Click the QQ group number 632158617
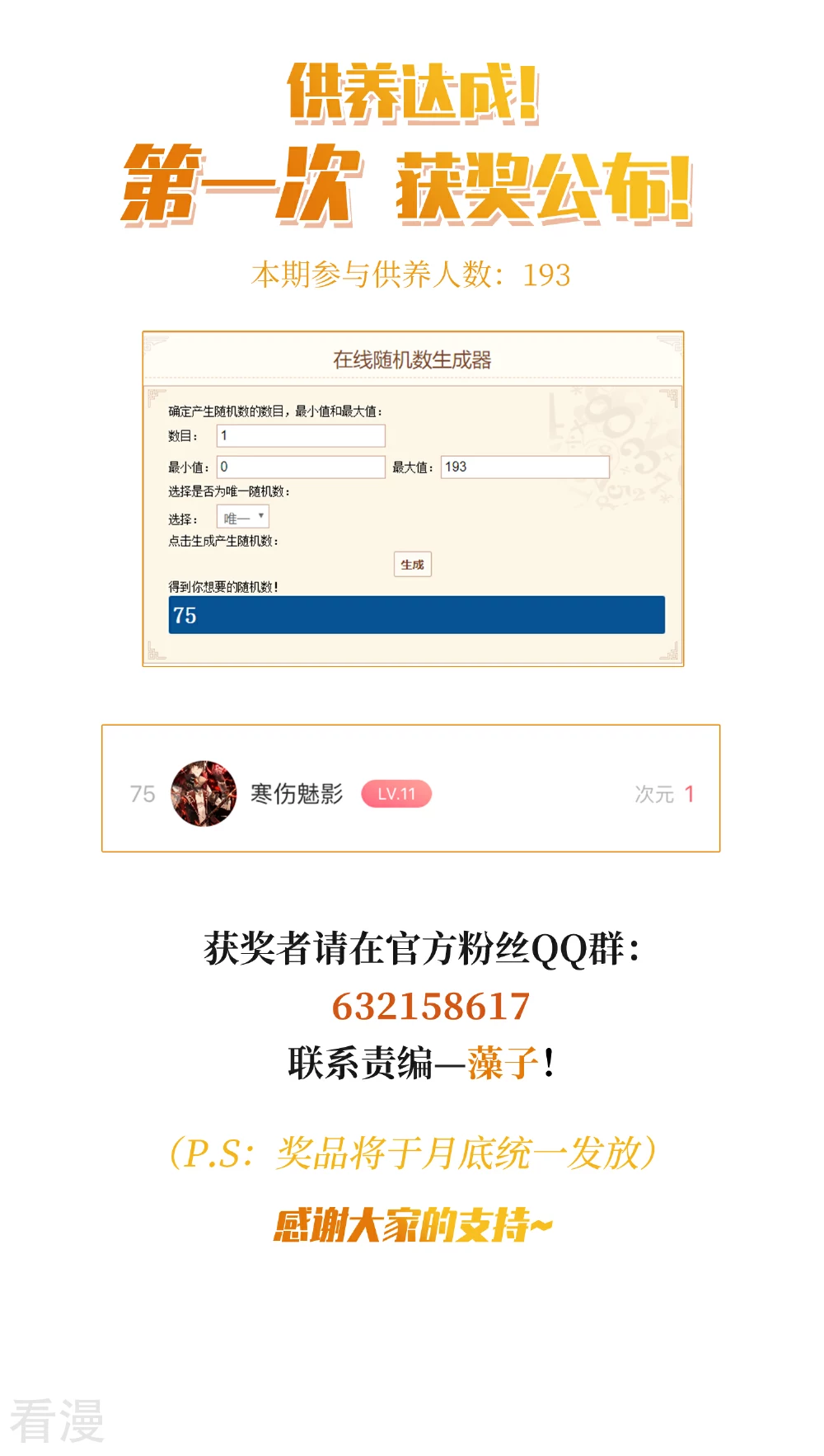The width and height of the screenshot is (824, 1456). (x=431, y=1006)
